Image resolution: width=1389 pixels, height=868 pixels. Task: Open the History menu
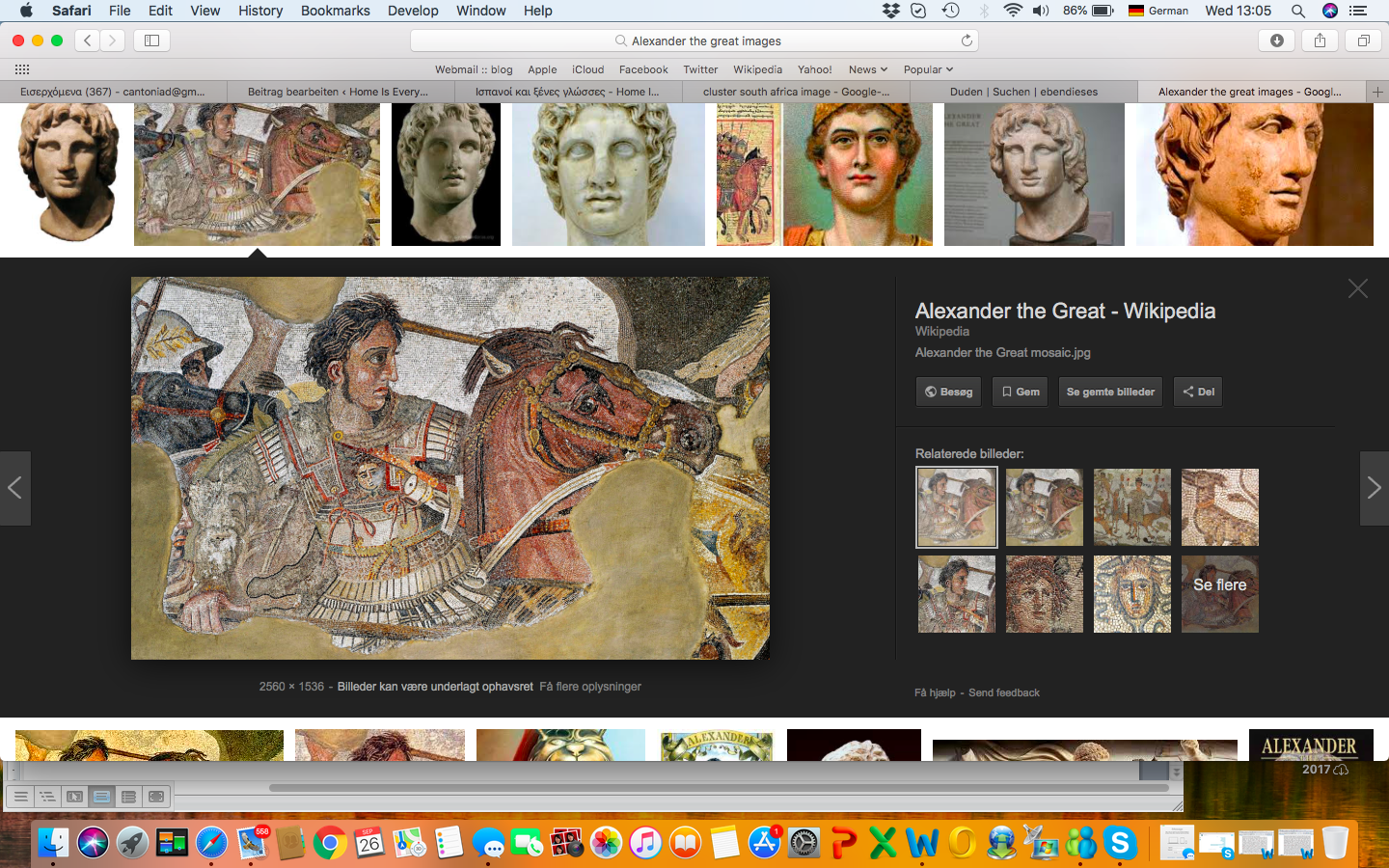tap(260, 11)
